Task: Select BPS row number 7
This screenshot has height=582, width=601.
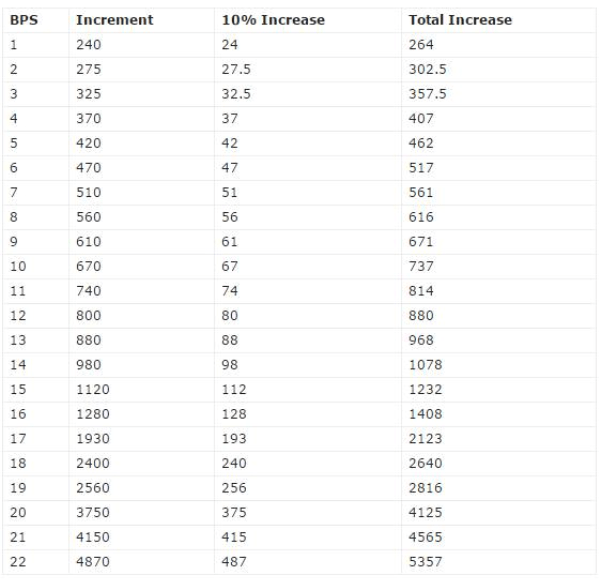Action: [x=14, y=192]
